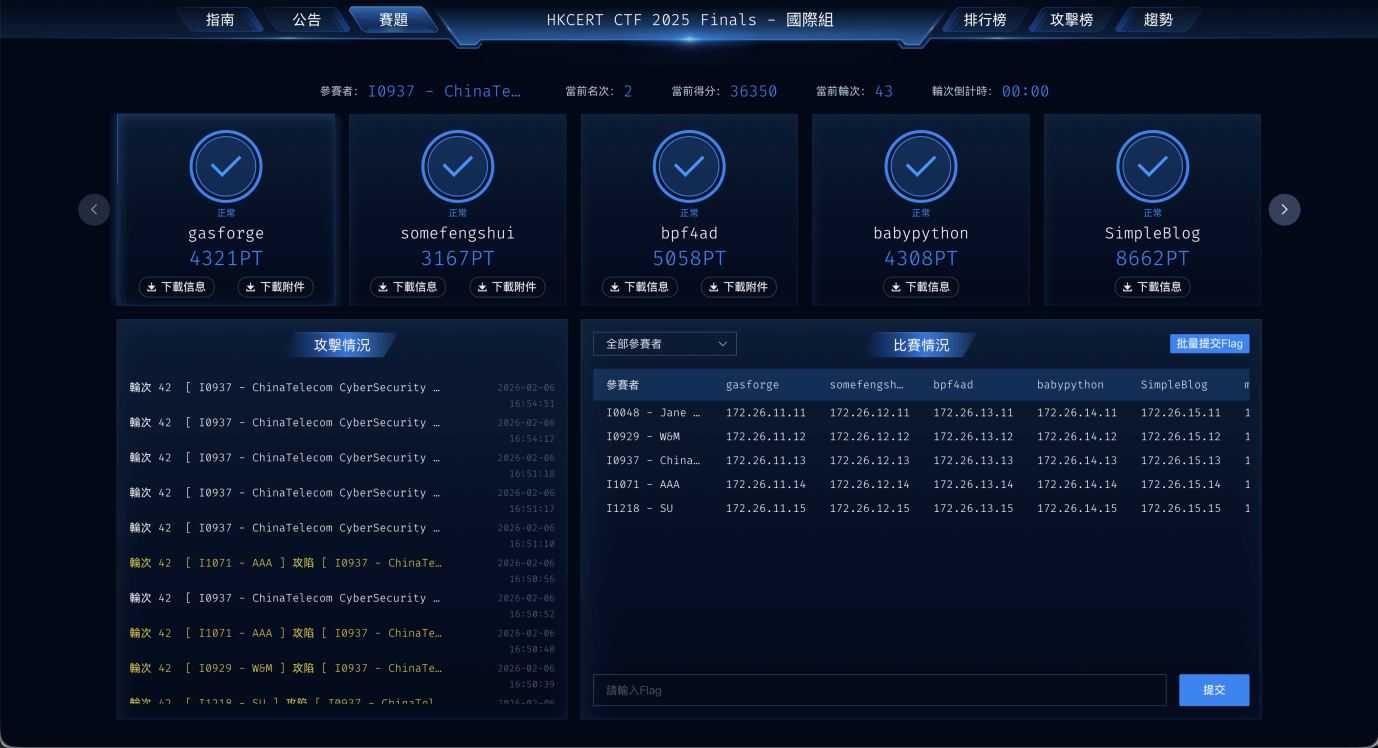Focus the 請輸入Flag input field
The height and width of the screenshot is (748, 1378).
879,690
